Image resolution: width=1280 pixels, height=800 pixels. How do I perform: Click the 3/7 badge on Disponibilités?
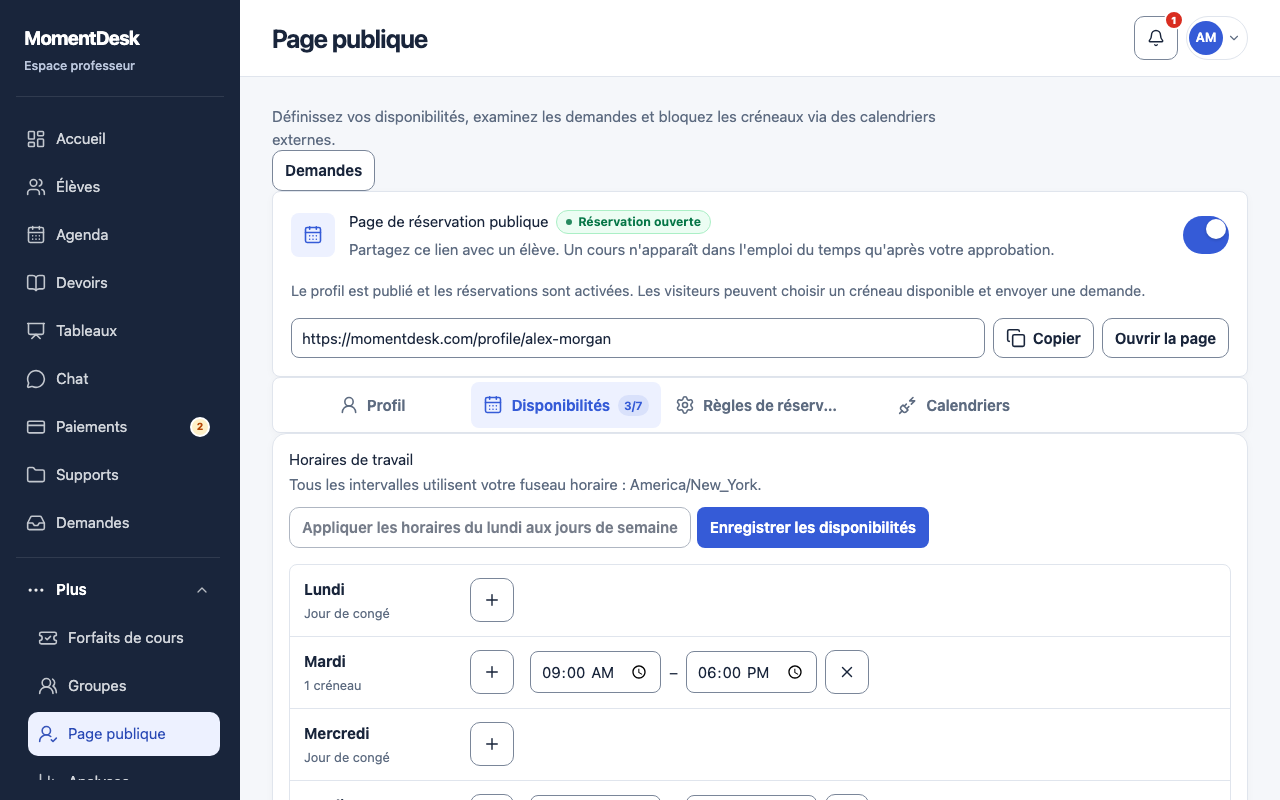[x=633, y=405]
